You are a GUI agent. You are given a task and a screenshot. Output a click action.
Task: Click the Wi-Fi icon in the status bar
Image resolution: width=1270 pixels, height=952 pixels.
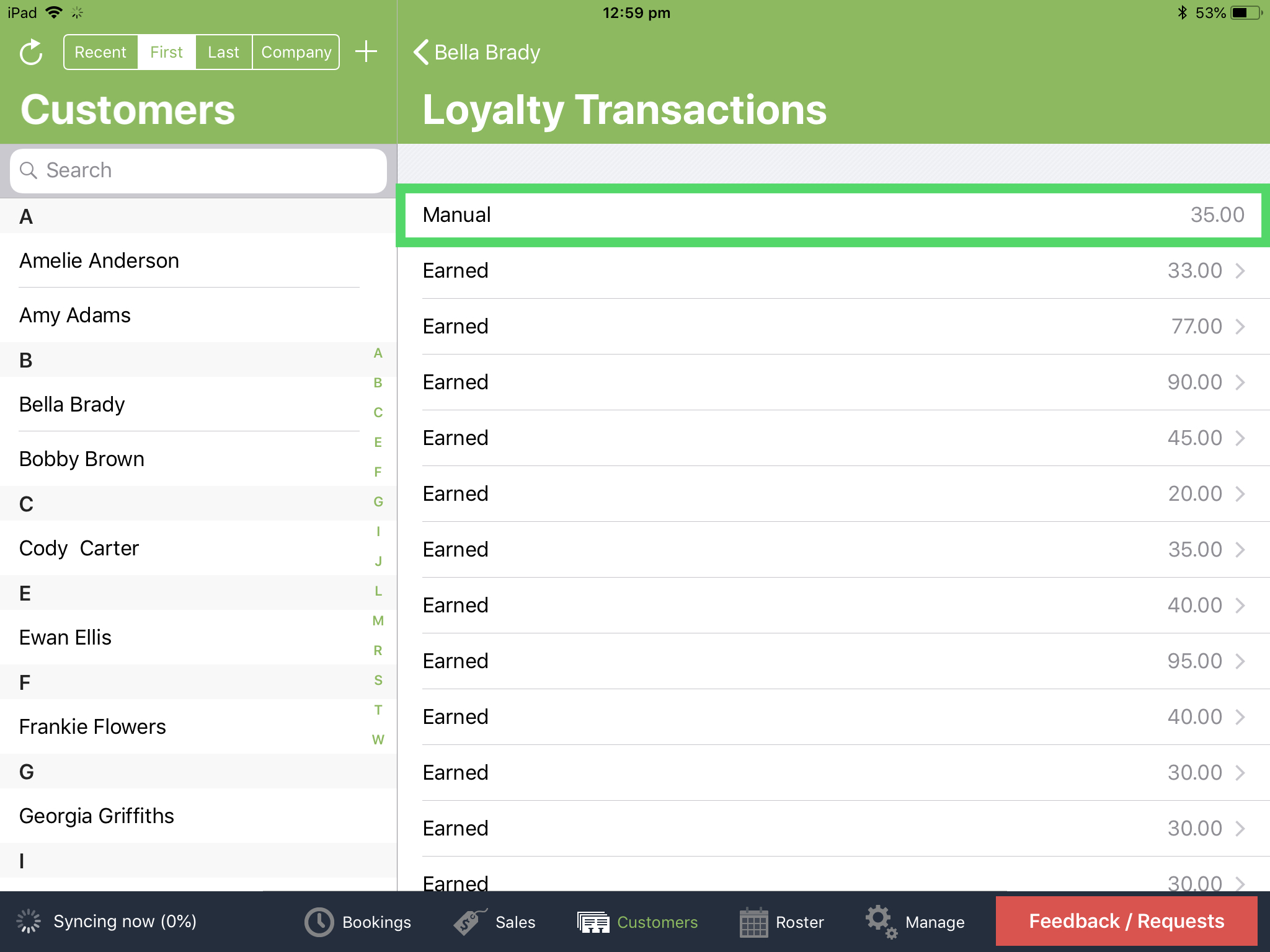click(55, 12)
